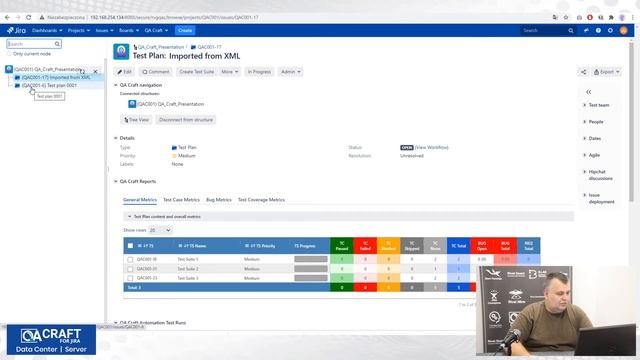Screen dimensions: 640x360
Task: Click the In Progress workflow button
Action: click(x=259, y=72)
